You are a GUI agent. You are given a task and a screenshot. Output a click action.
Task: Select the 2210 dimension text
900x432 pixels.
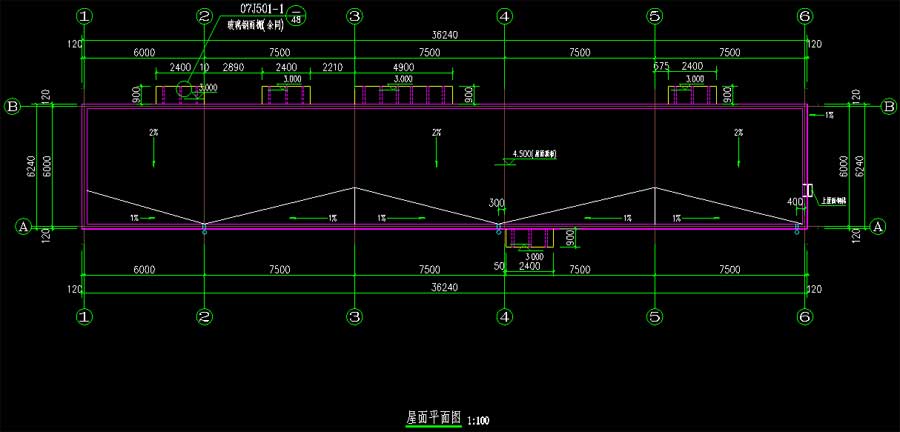point(332,67)
